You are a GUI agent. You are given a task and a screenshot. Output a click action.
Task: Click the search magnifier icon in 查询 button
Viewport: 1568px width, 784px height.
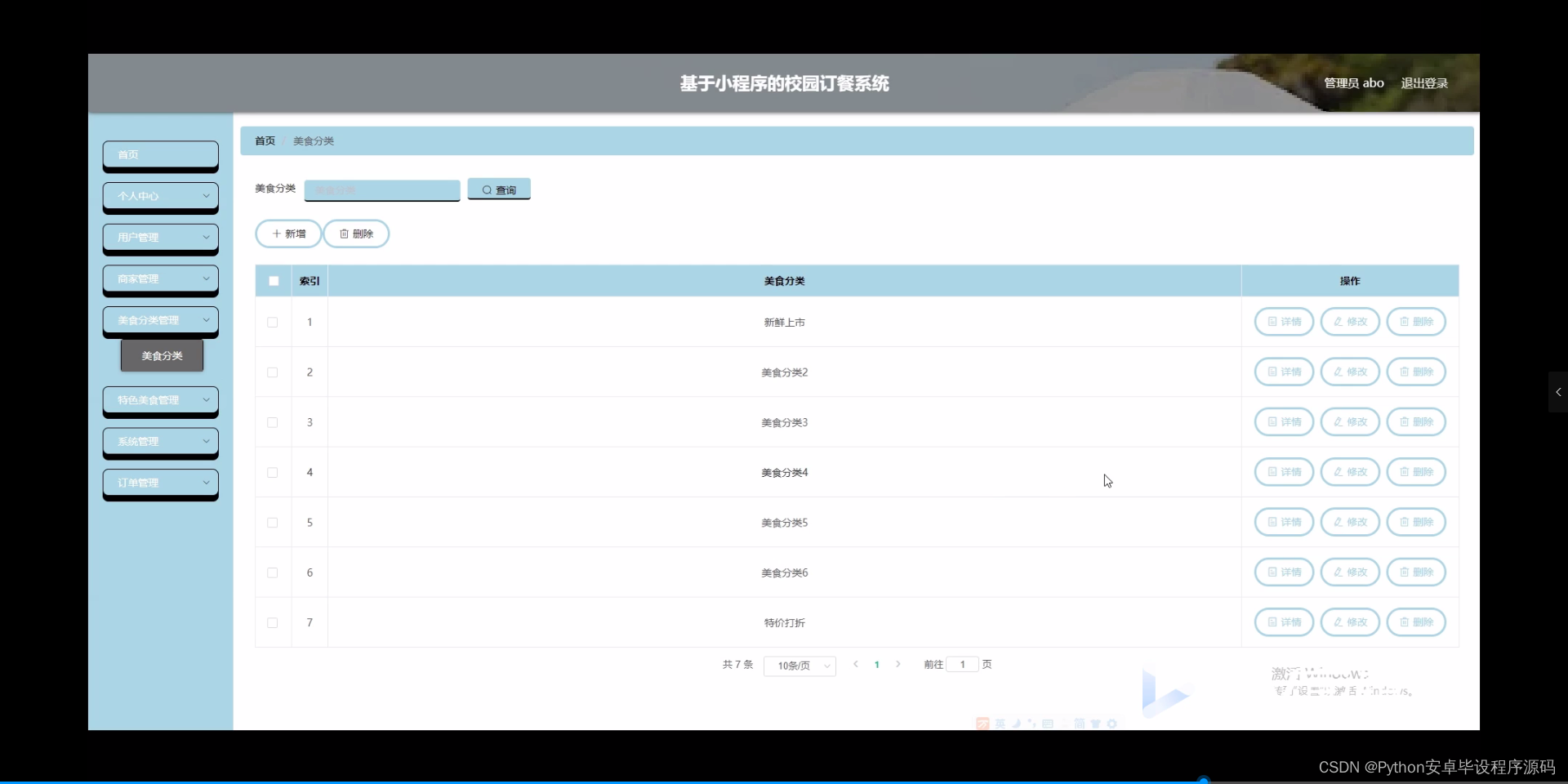coord(485,189)
